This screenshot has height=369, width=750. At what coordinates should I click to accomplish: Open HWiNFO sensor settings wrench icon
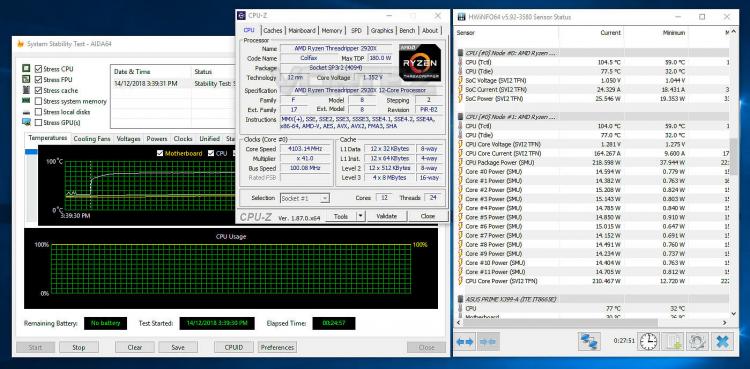[x=697, y=341]
